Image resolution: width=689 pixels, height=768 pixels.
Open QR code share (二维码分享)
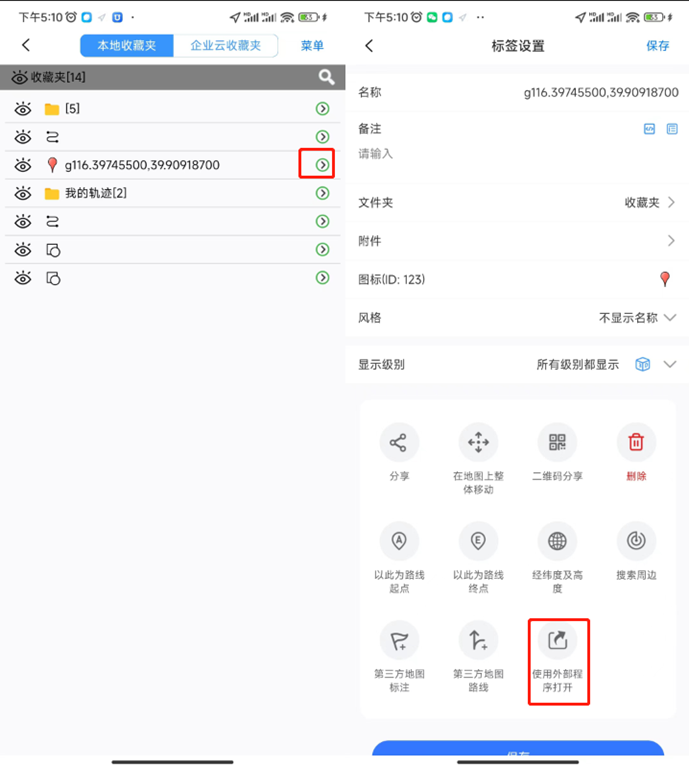(x=557, y=442)
